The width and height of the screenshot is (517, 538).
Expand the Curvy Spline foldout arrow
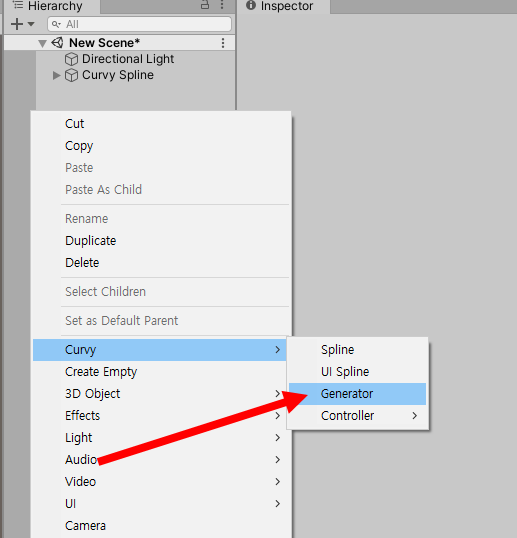point(56,75)
